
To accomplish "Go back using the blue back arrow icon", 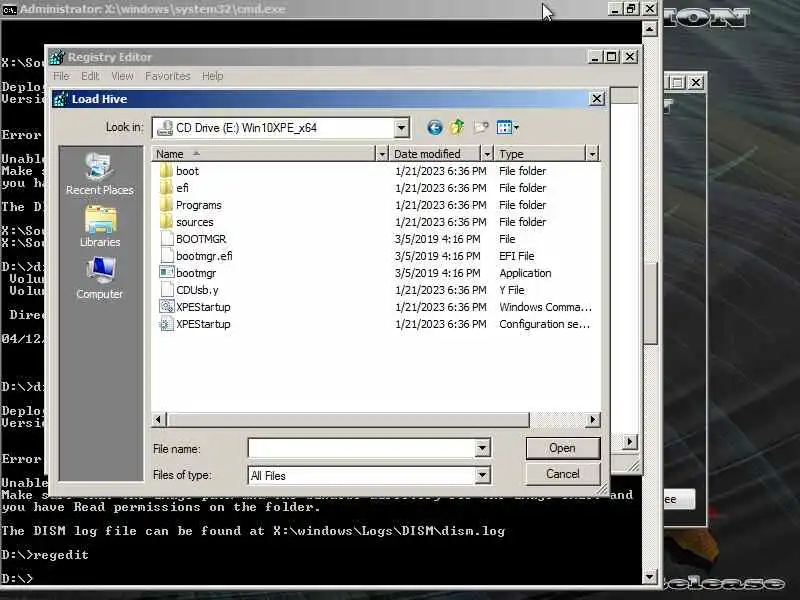I will (x=434, y=127).
